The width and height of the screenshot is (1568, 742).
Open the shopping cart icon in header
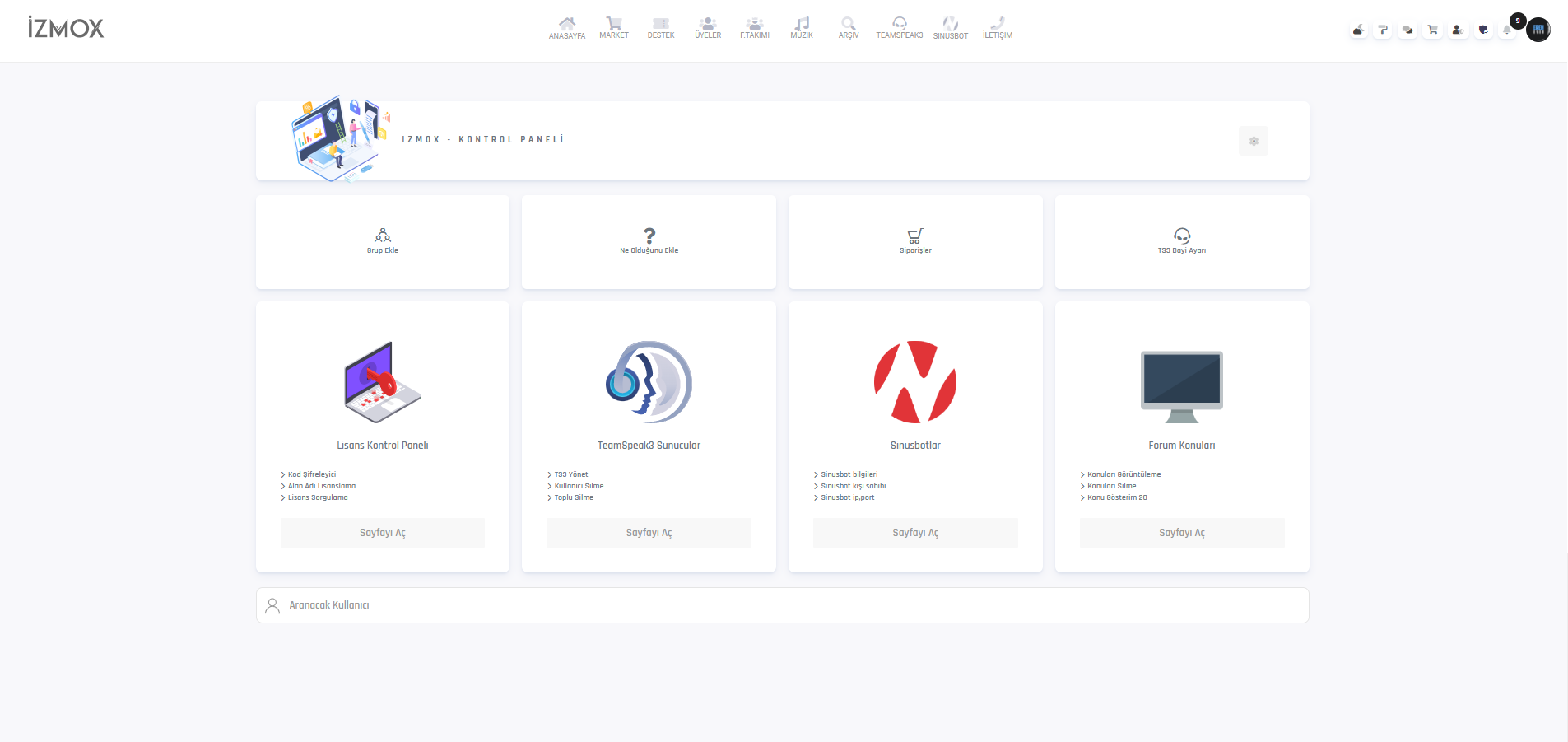pyautogui.click(x=1433, y=30)
